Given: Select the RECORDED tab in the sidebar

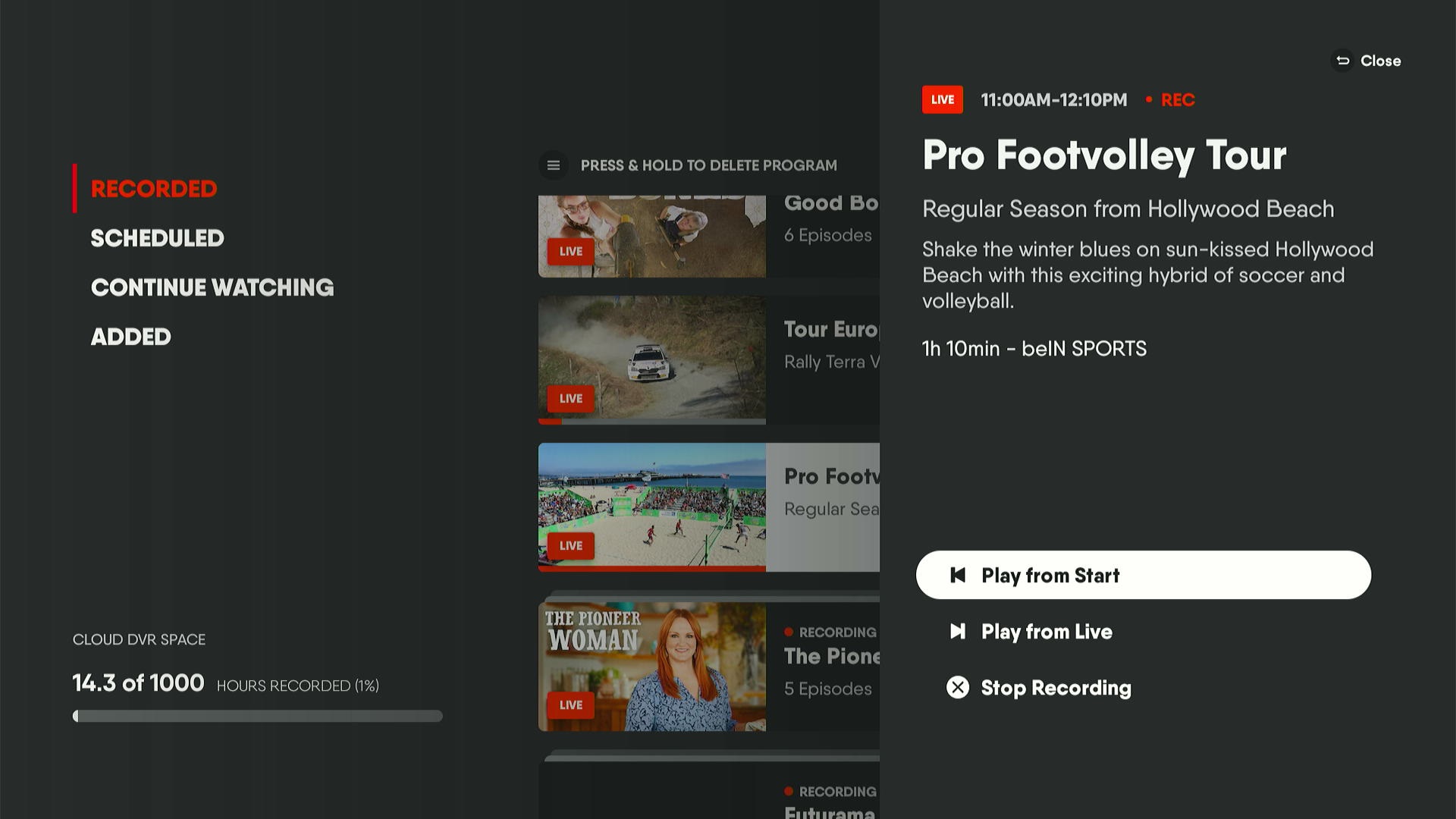Looking at the screenshot, I should pyautogui.click(x=153, y=188).
